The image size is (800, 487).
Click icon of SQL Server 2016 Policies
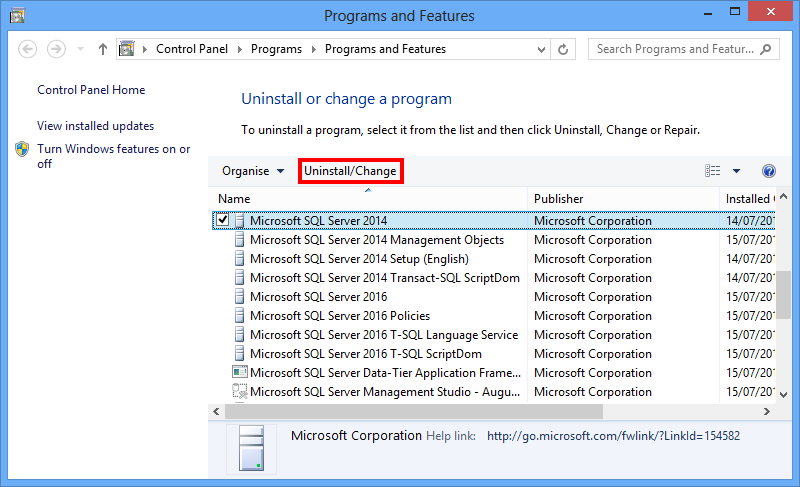pos(239,316)
